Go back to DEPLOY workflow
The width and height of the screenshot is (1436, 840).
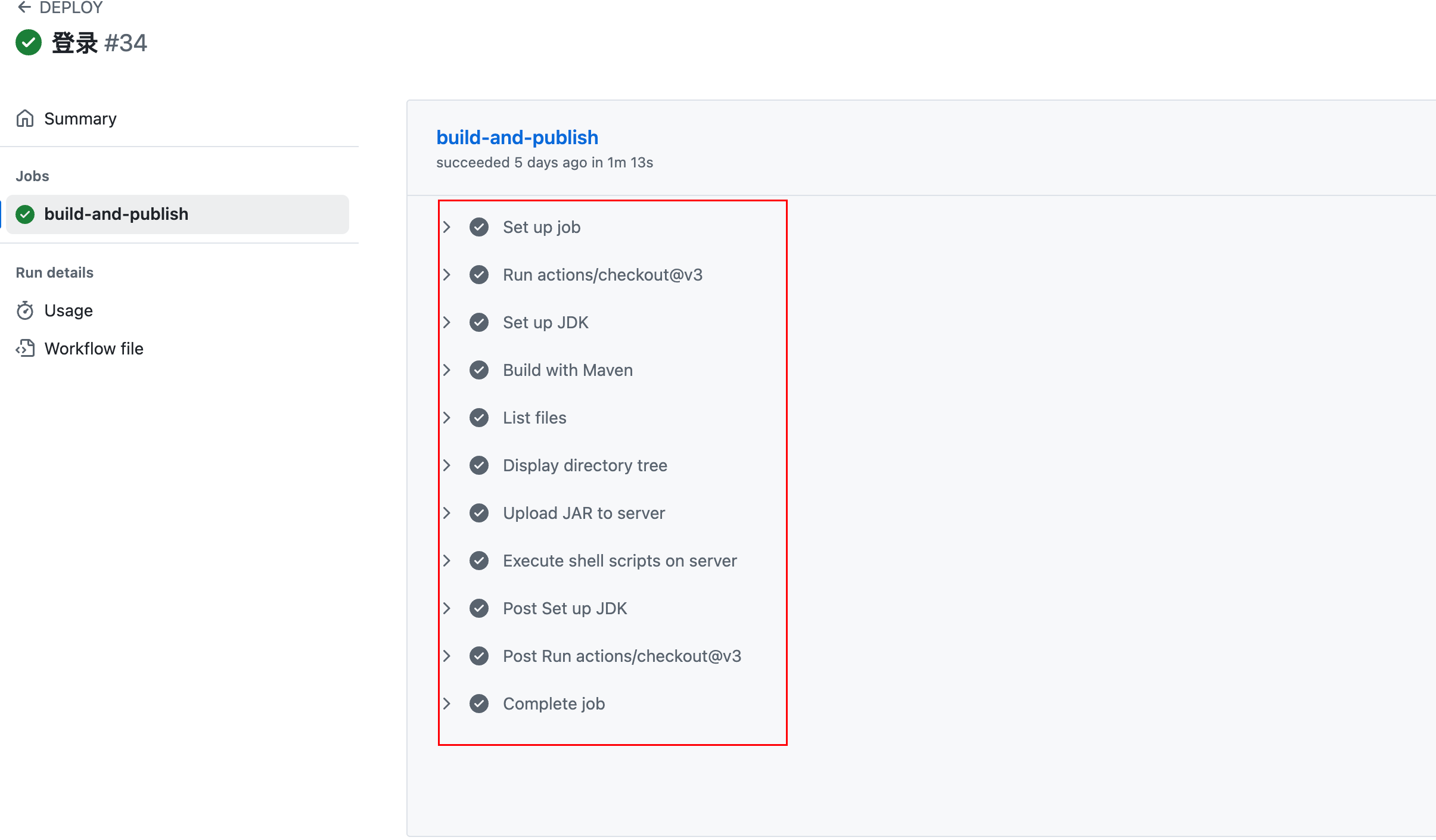pyautogui.click(x=71, y=7)
